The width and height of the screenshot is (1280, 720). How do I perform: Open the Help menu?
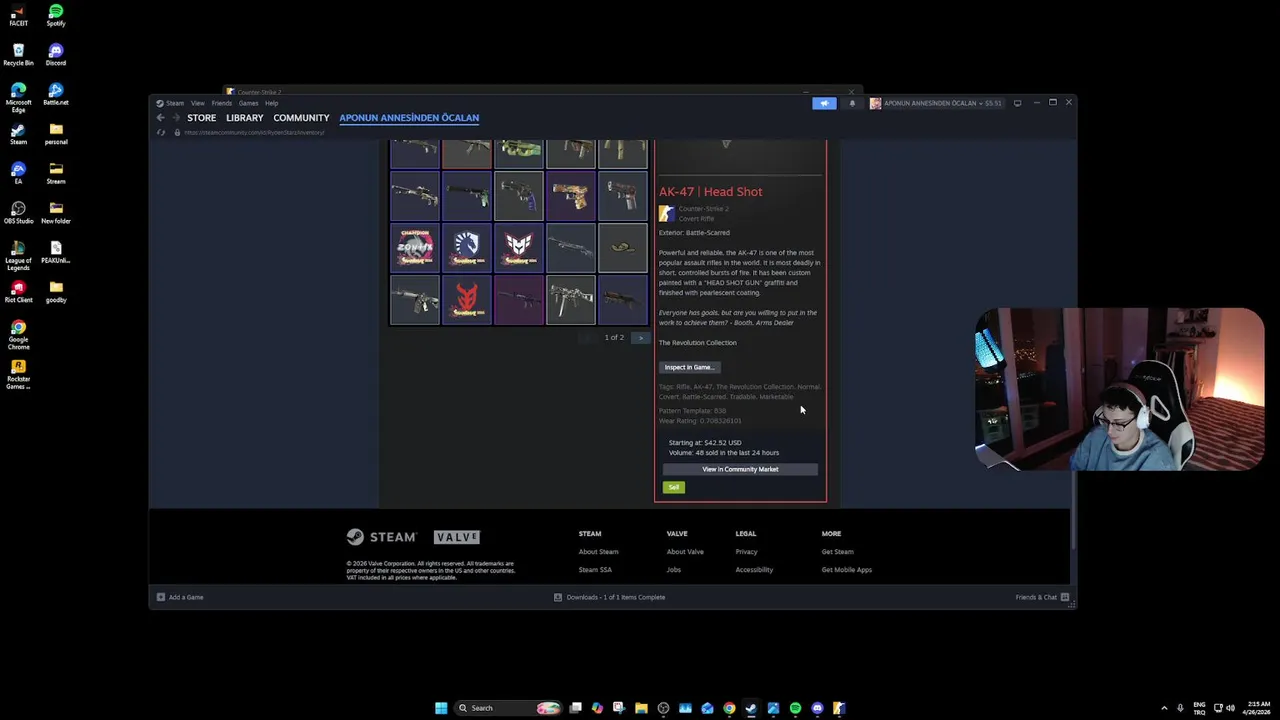(x=271, y=103)
